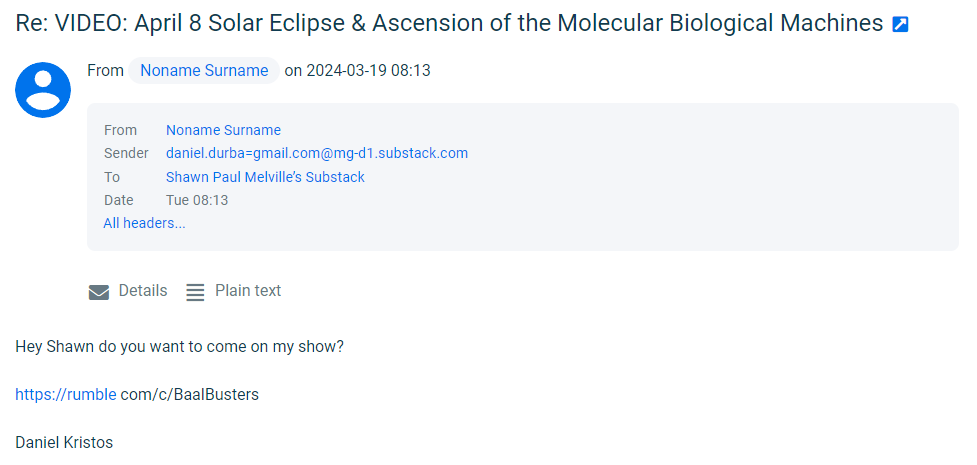Click the Daniel Kristos signature text
The image size is (977, 465).
click(64, 441)
